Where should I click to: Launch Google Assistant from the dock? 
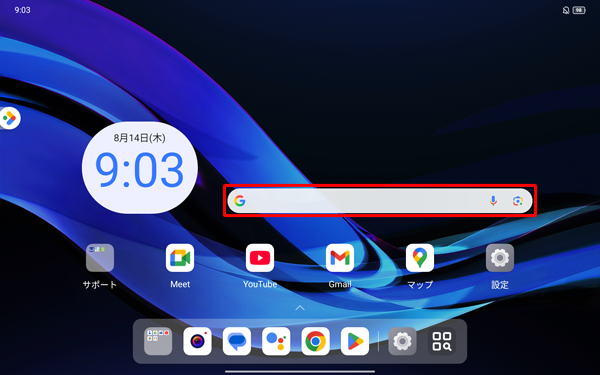[x=276, y=341]
